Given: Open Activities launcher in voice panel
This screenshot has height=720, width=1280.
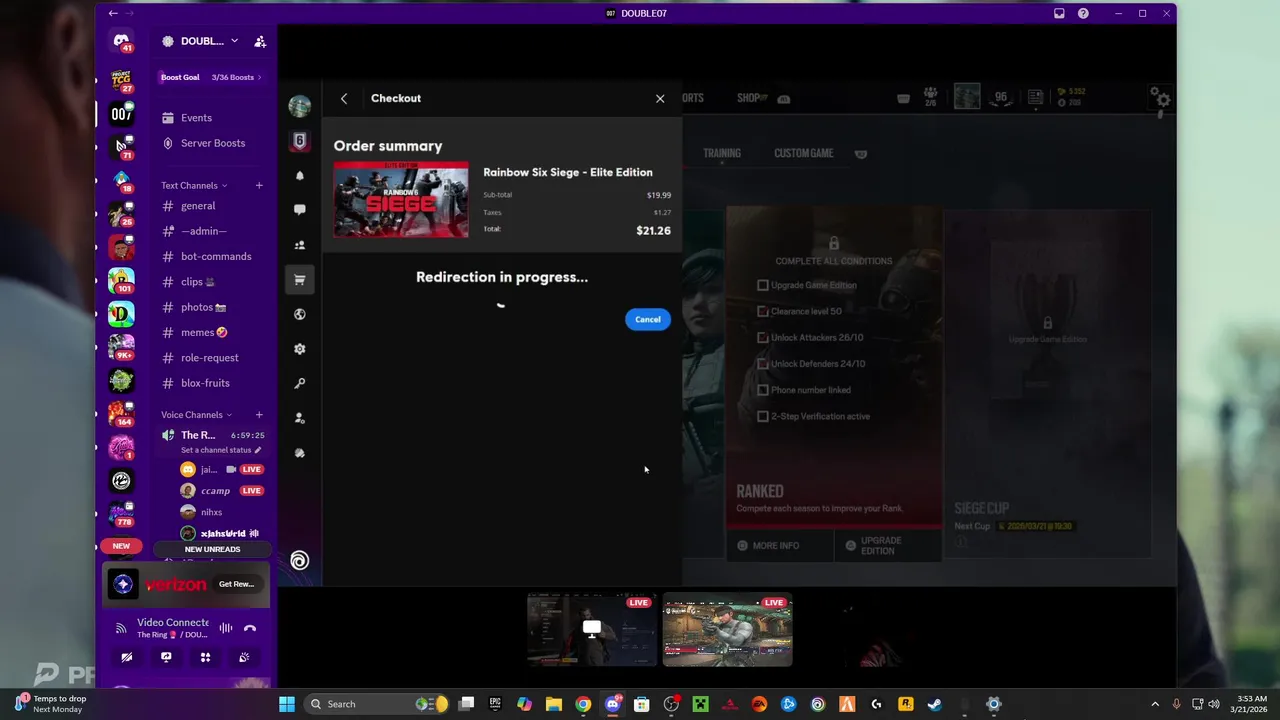Looking at the screenshot, I should 205,657.
